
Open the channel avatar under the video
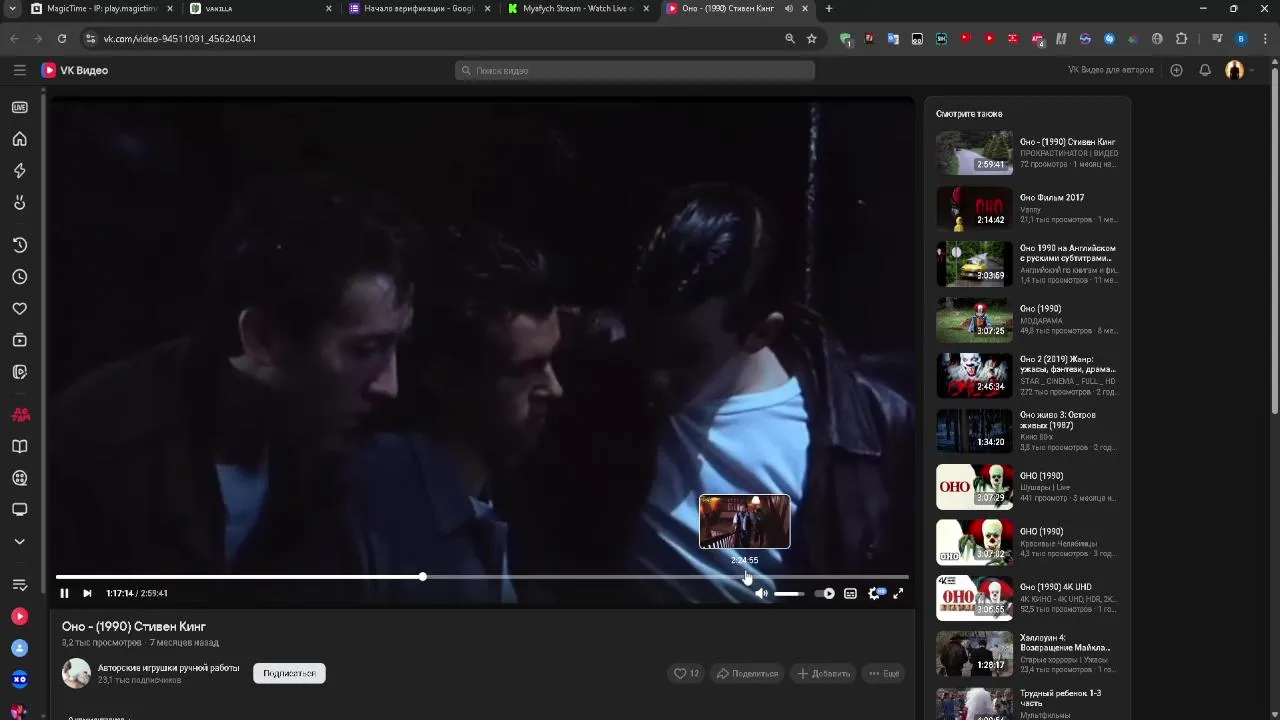tap(76, 673)
